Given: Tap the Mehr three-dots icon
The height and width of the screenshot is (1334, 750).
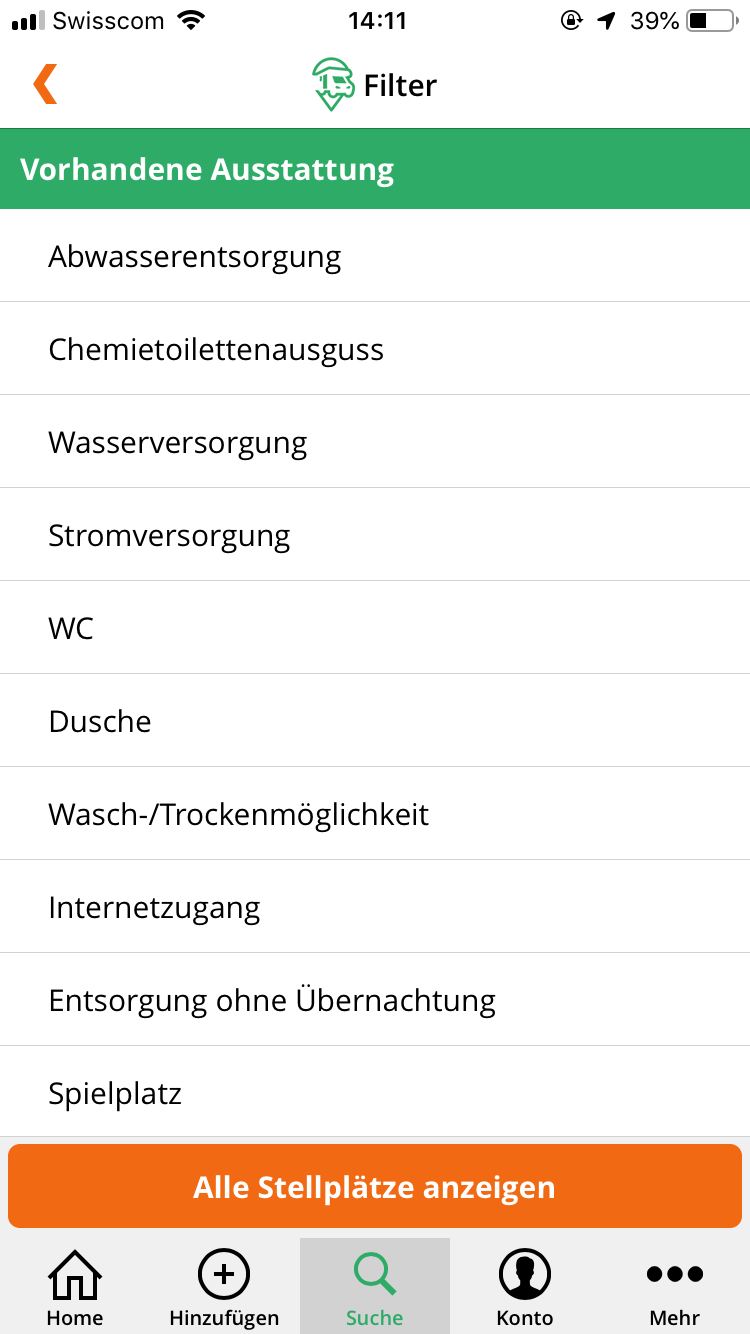Looking at the screenshot, I should tap(675, 1274).
